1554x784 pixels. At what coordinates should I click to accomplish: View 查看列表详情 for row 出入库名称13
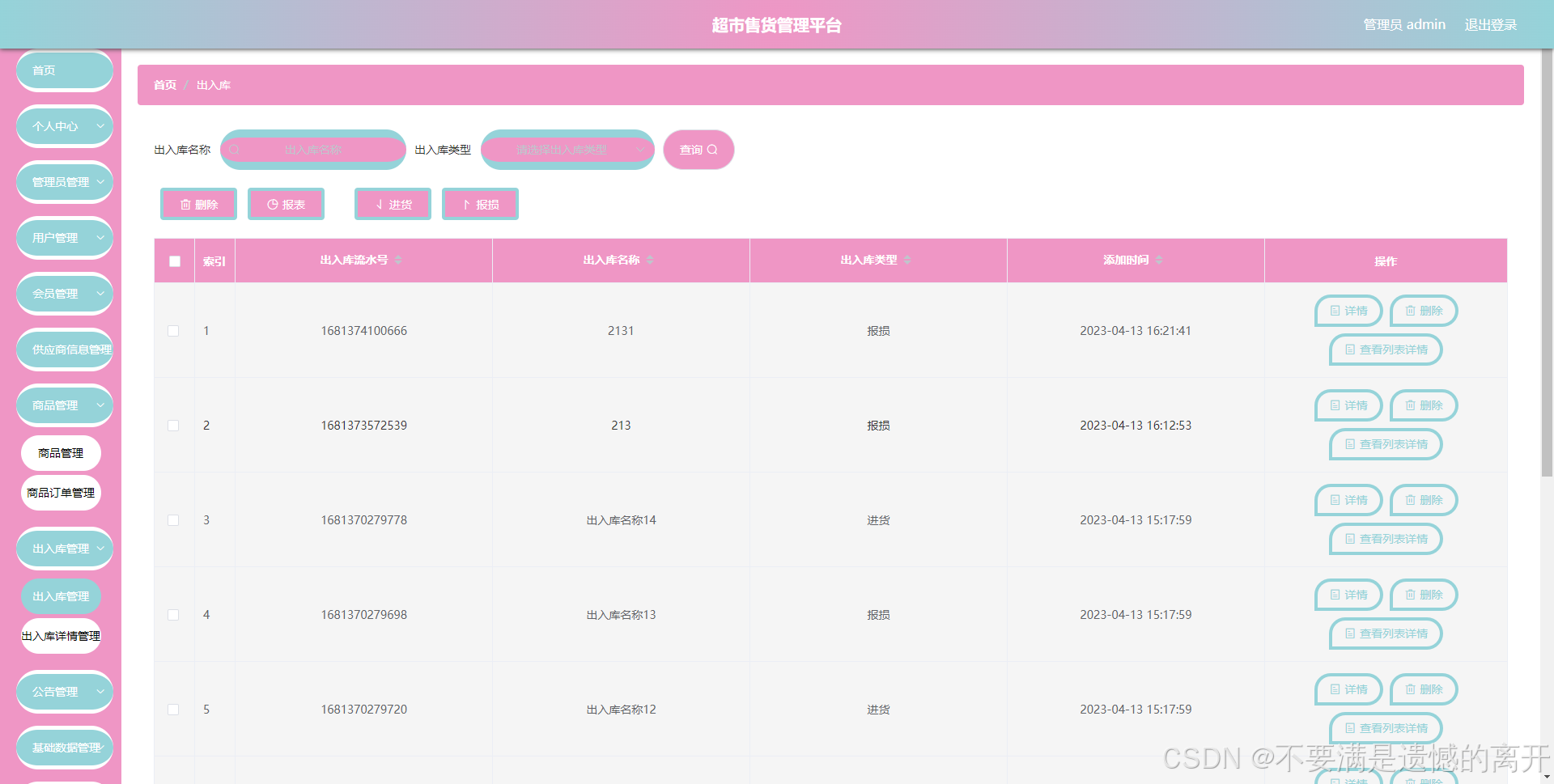tap(1386, 634)
